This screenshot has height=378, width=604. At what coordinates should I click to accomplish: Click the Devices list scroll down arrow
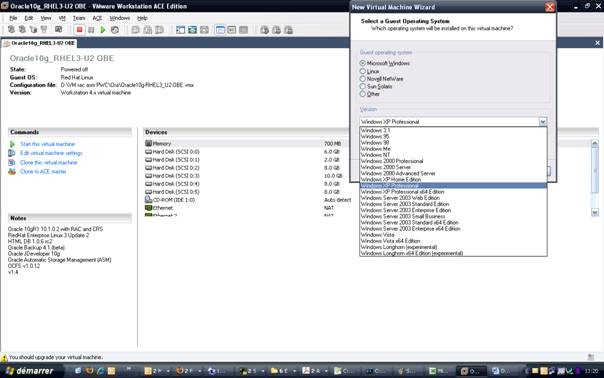(x=595, y=212)
